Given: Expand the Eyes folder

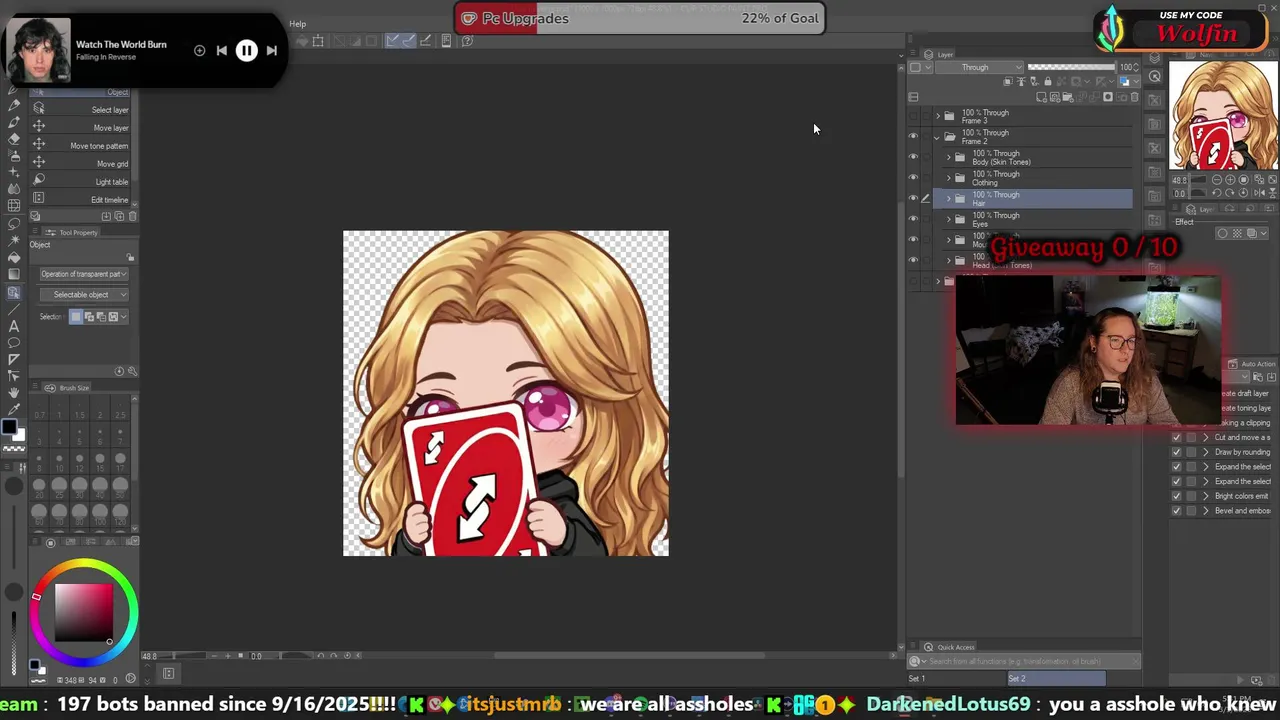Looking at the screenshot, I should point(949,219).
